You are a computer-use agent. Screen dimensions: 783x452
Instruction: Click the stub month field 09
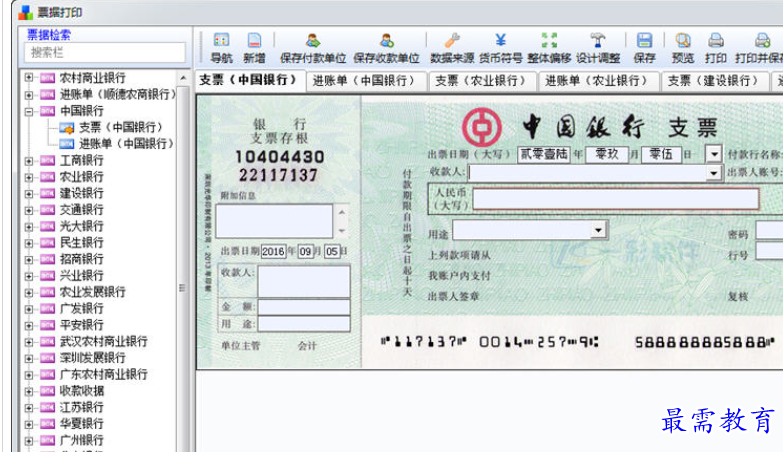coord(306,251)
